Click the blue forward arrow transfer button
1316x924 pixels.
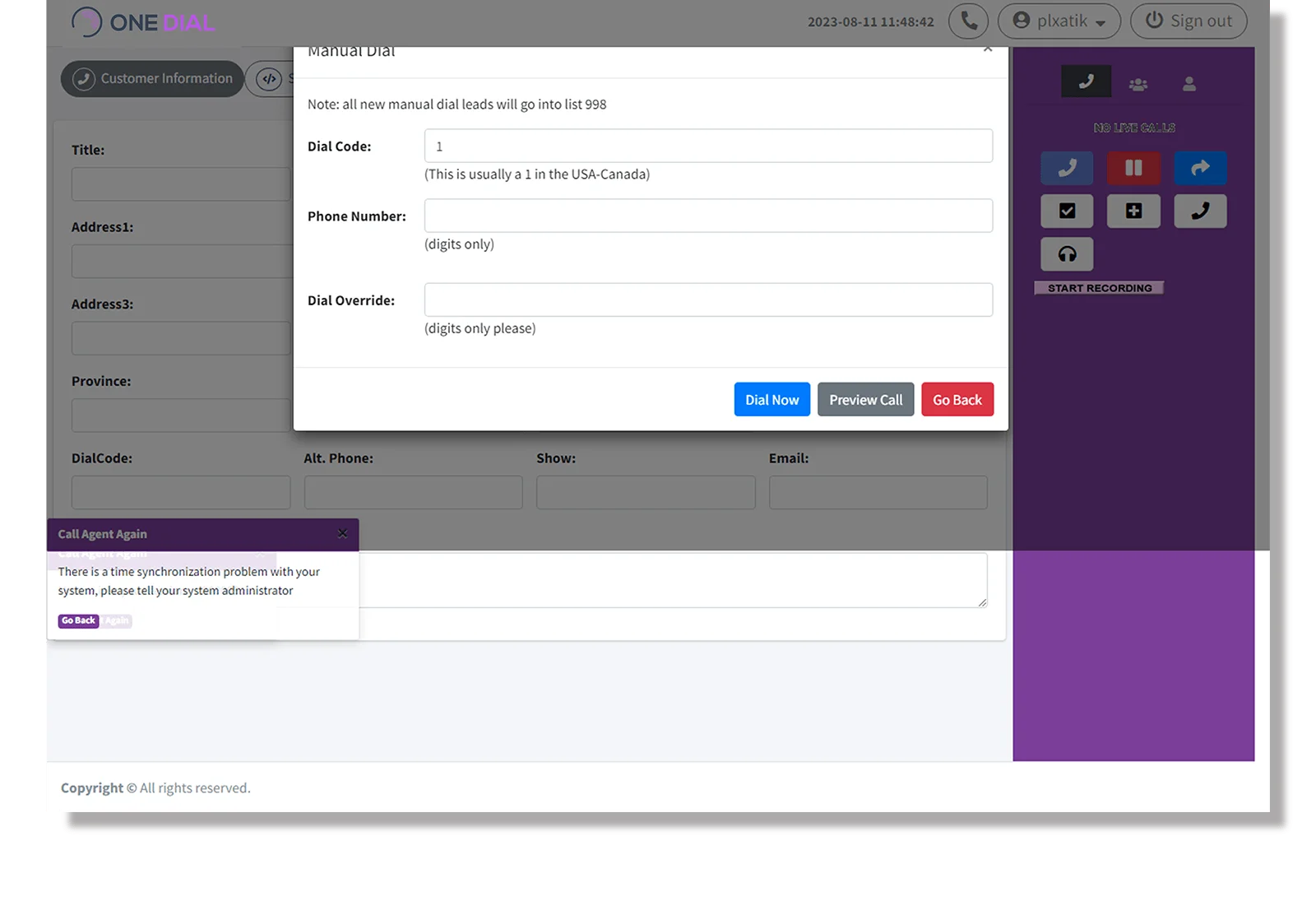[x=1200, y=168]
